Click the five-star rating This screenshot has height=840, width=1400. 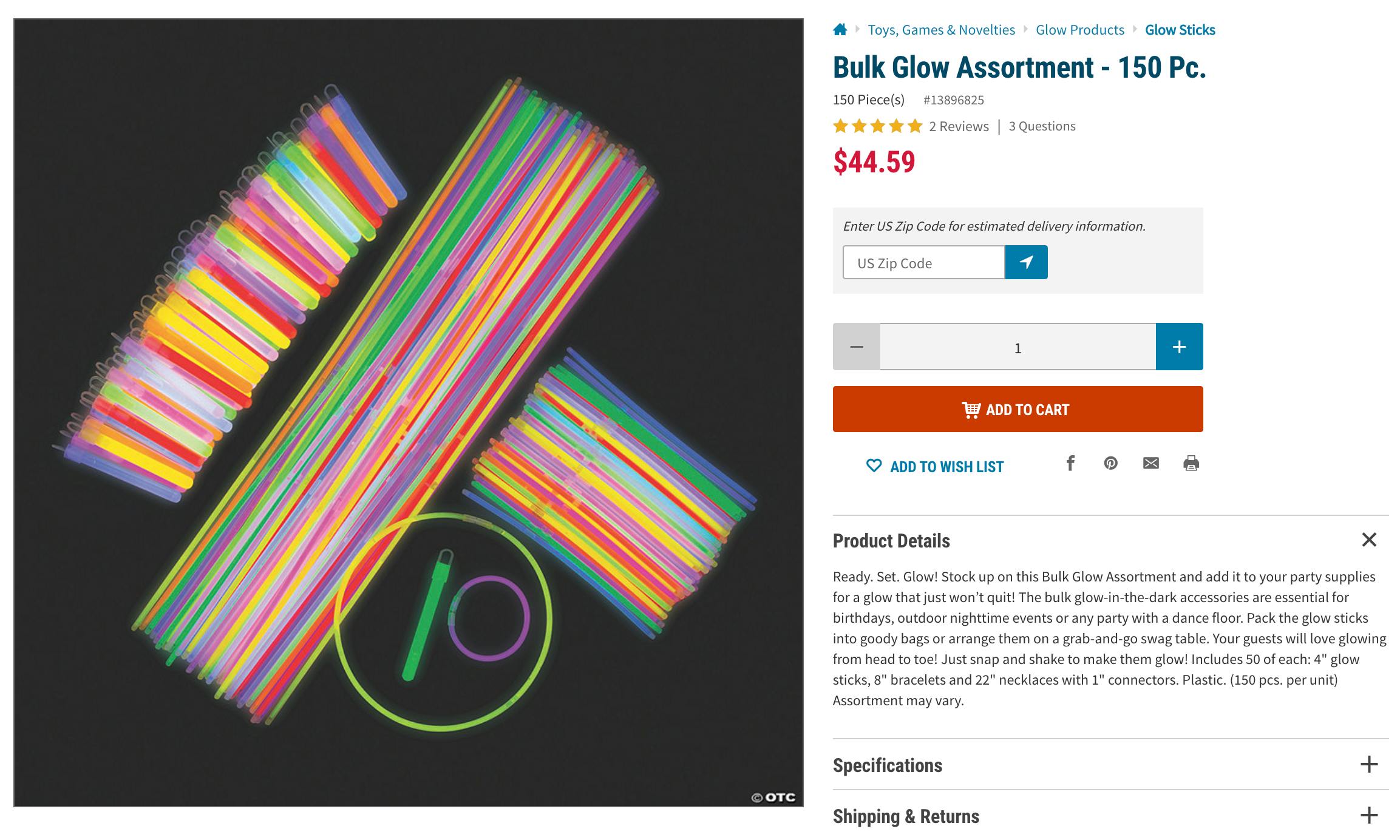tap(877, 126)
